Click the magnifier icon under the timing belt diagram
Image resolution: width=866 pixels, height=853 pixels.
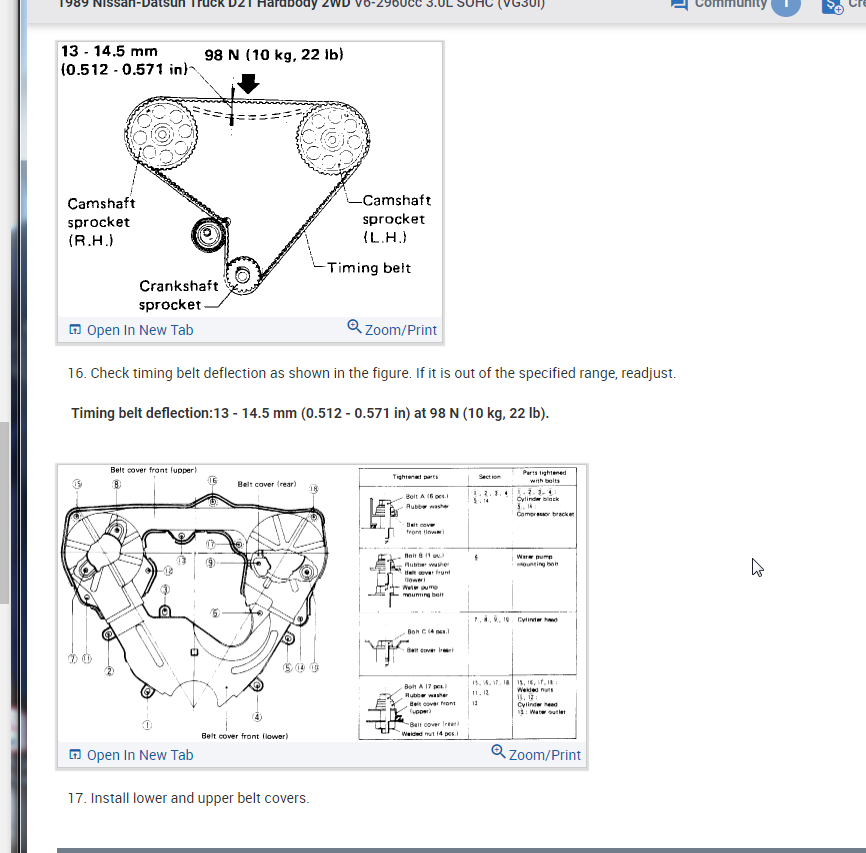354,327
